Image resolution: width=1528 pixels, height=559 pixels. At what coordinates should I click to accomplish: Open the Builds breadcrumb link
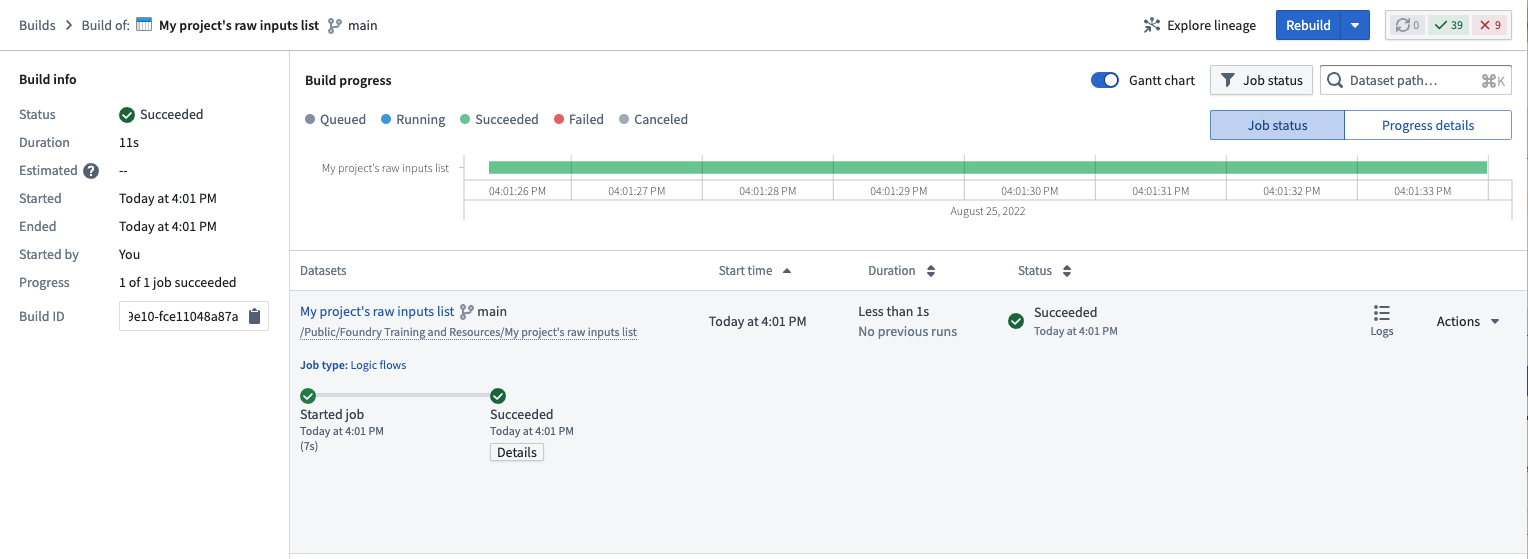click(x=37, y=25)
